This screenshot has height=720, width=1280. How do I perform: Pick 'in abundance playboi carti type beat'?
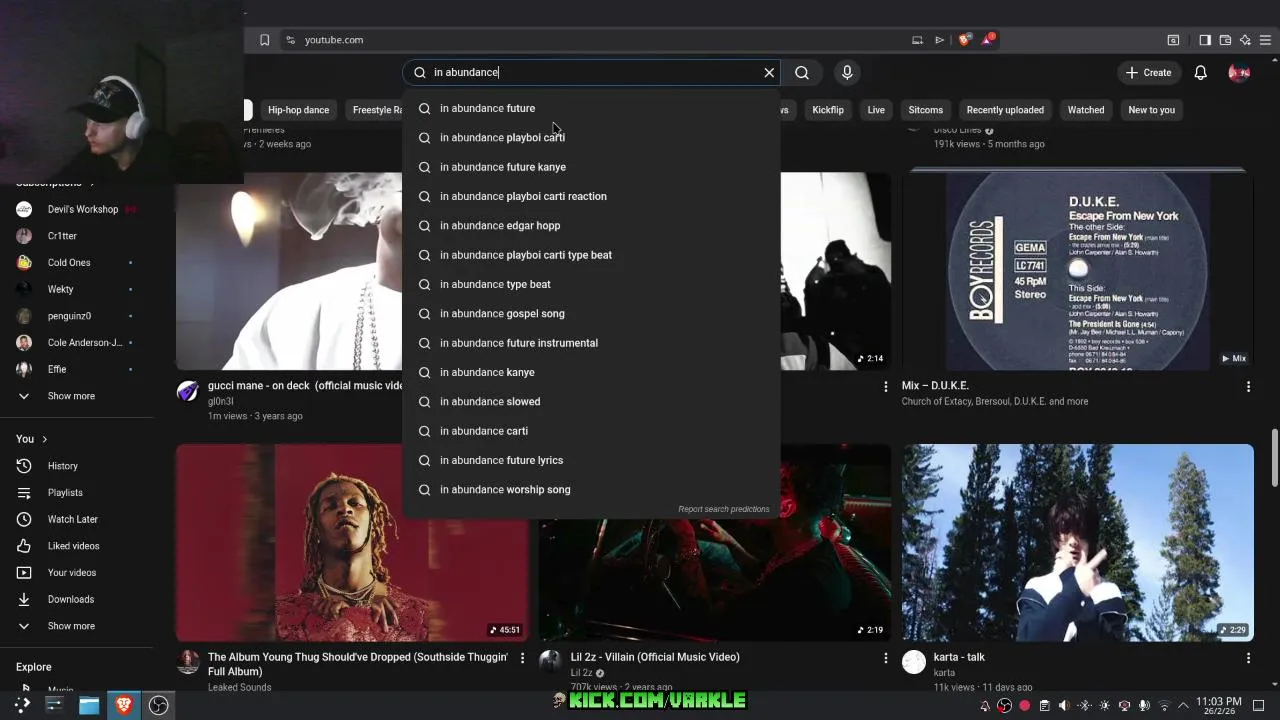pyautogui.click(x=591, y=255)
